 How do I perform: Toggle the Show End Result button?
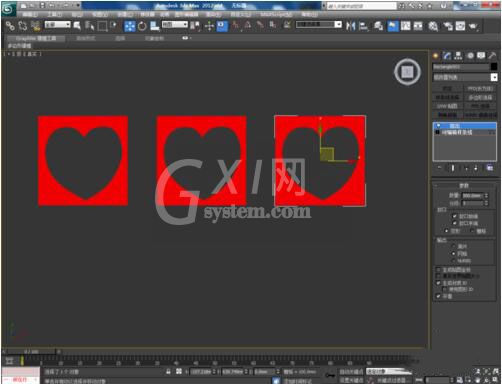(x=453, y=168)
